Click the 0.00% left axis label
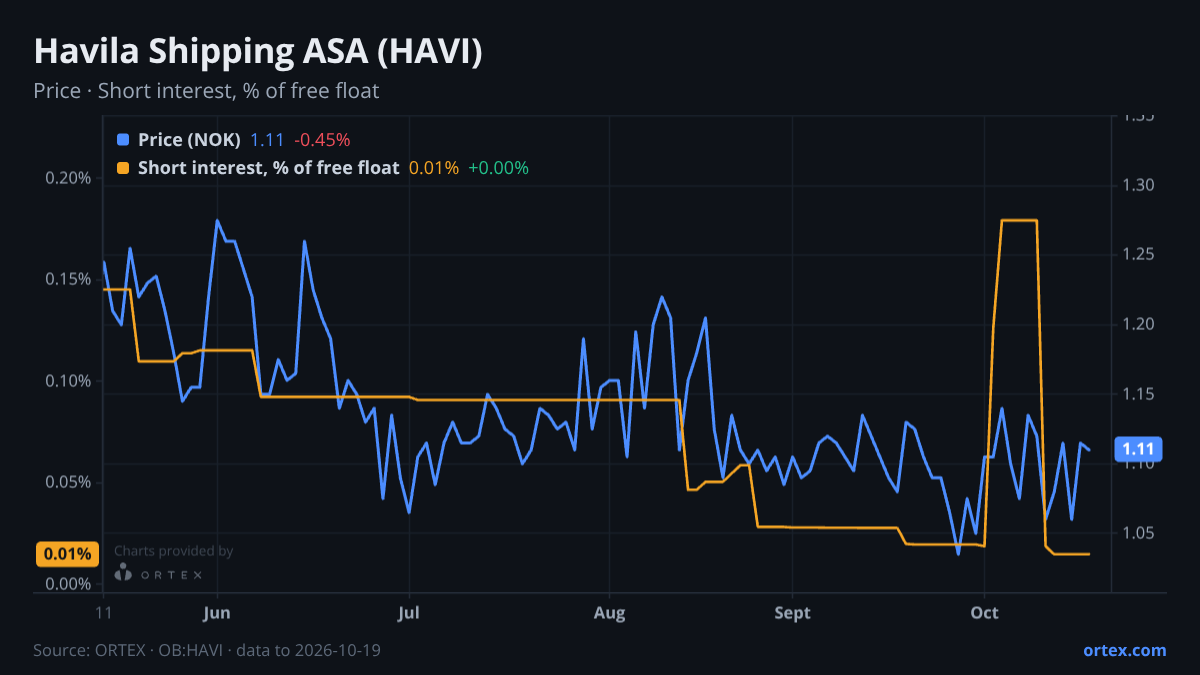This screenshot has width=1200, height=675. (68, 583)
